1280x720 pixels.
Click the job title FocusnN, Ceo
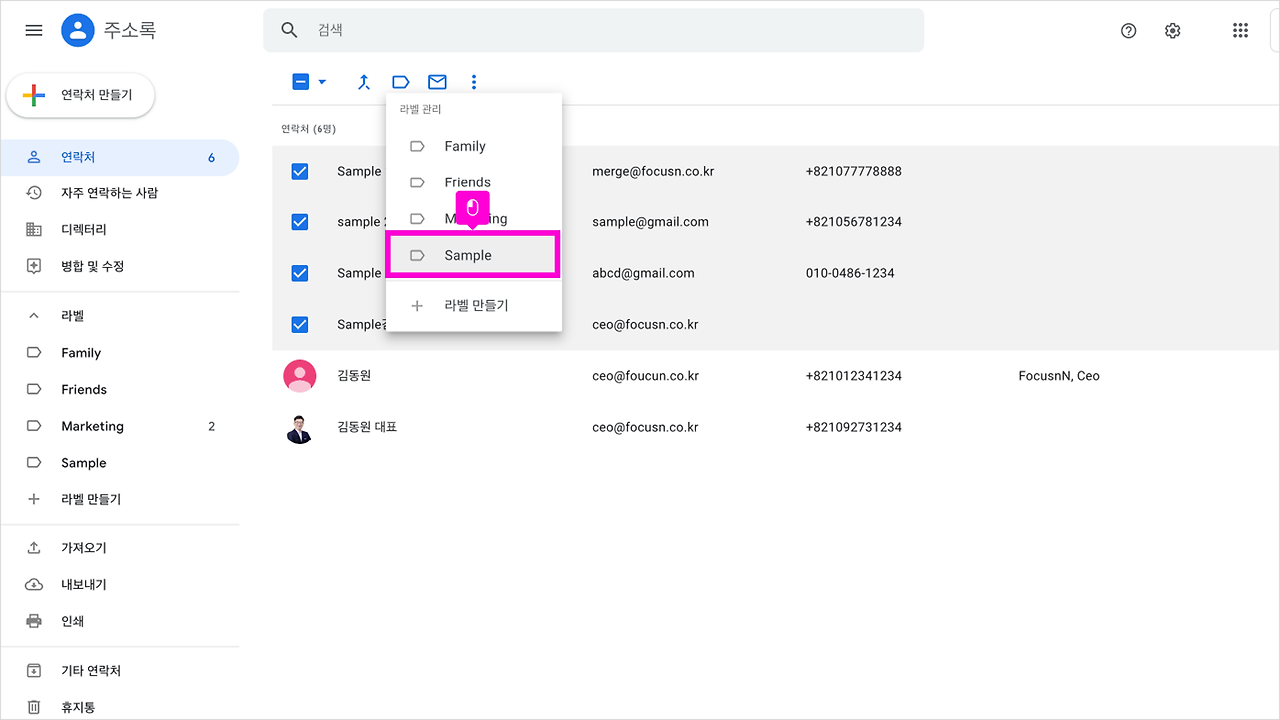(x=1059, y=376)
